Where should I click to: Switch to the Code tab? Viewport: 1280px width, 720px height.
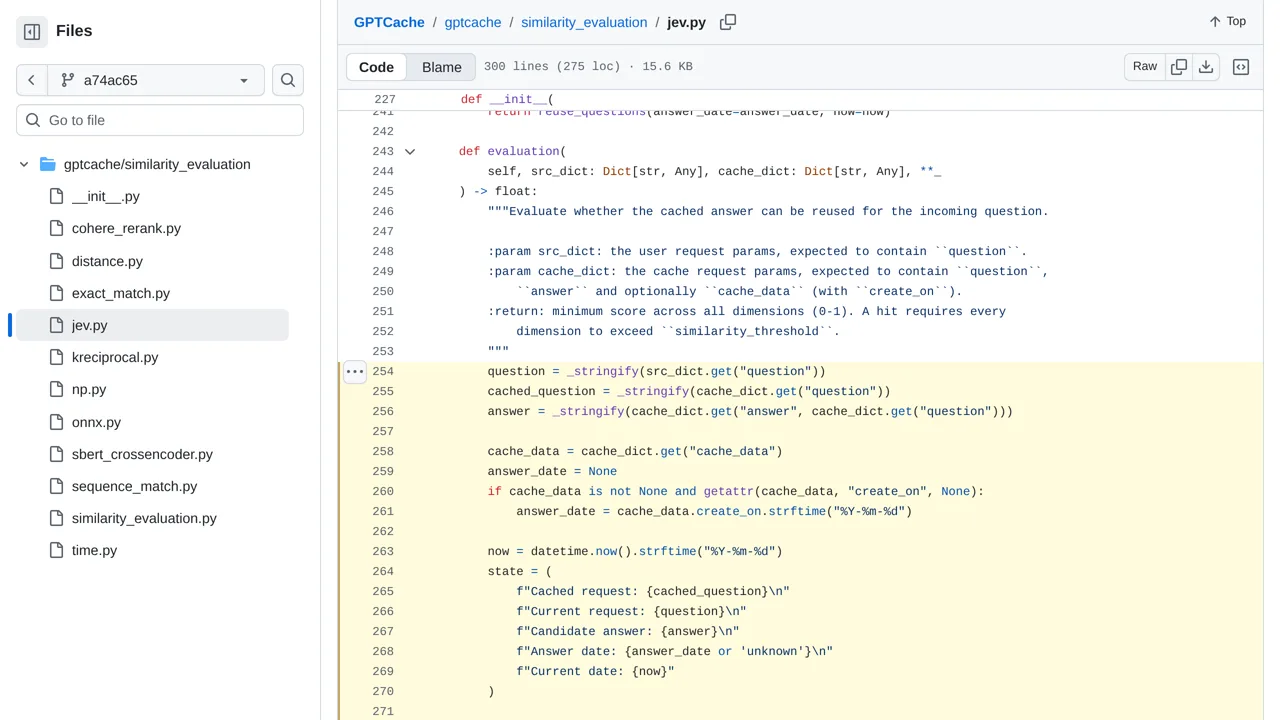pos(376,67)
